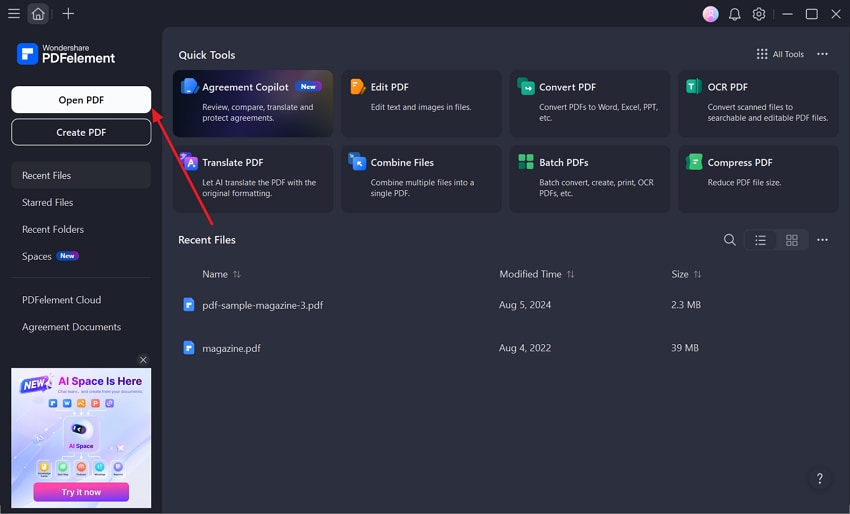850x514 pixels.
Task: Go to the Home tab icon
Action: pyautogui.click(x=38, y=14)
